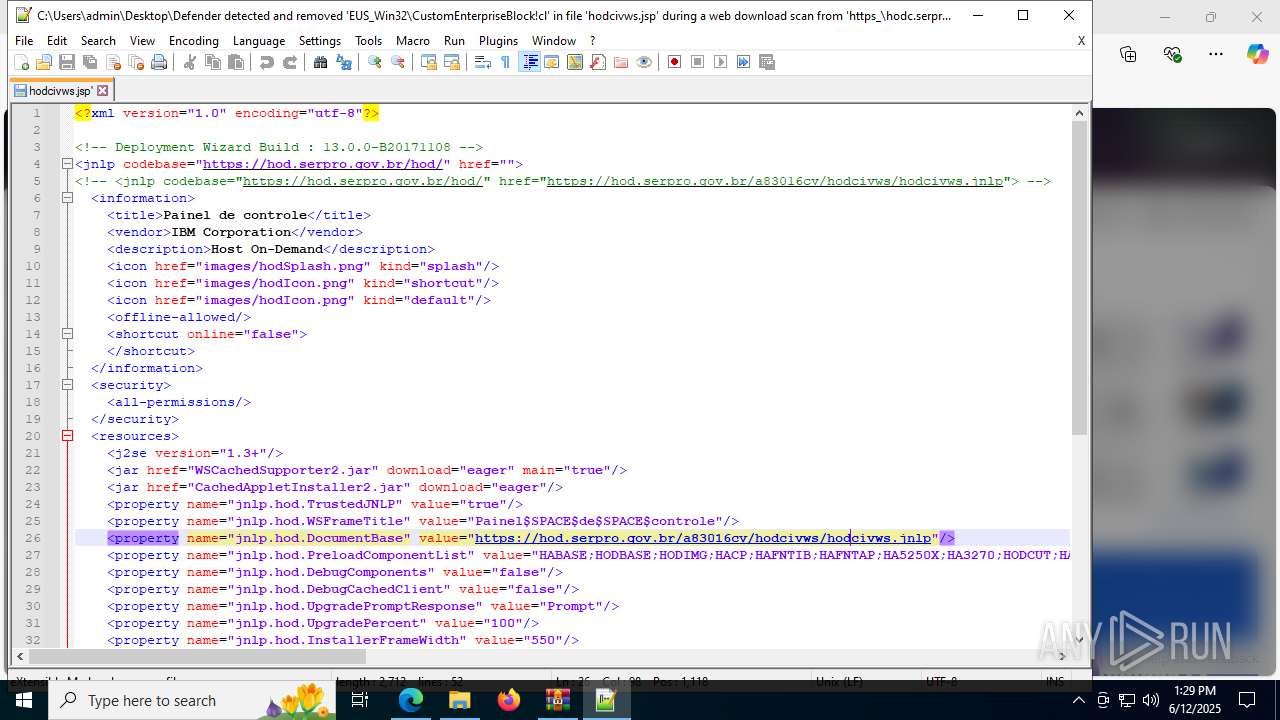Click the vertical scrollbar up arrow
Image resolution: width=1280 pixels, height=720 pixels.
pyautogui.click(x=1079, y=113)
